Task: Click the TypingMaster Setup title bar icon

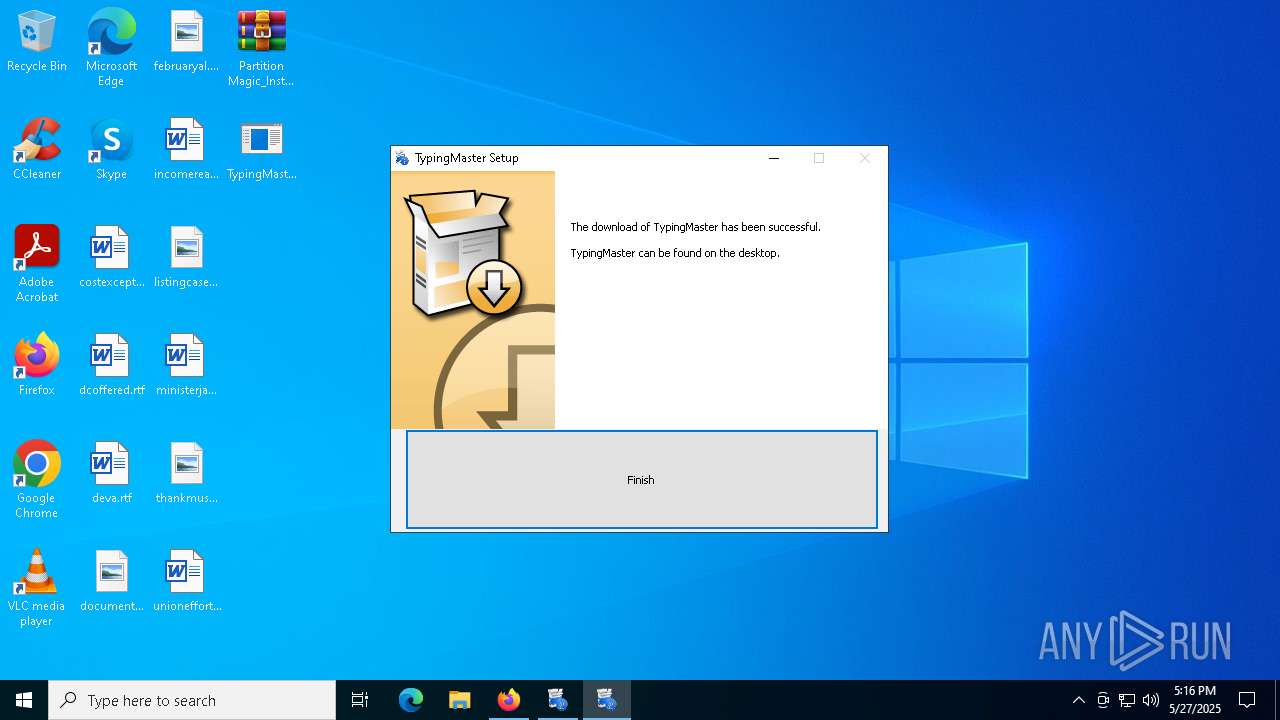Action: (402, 158)
